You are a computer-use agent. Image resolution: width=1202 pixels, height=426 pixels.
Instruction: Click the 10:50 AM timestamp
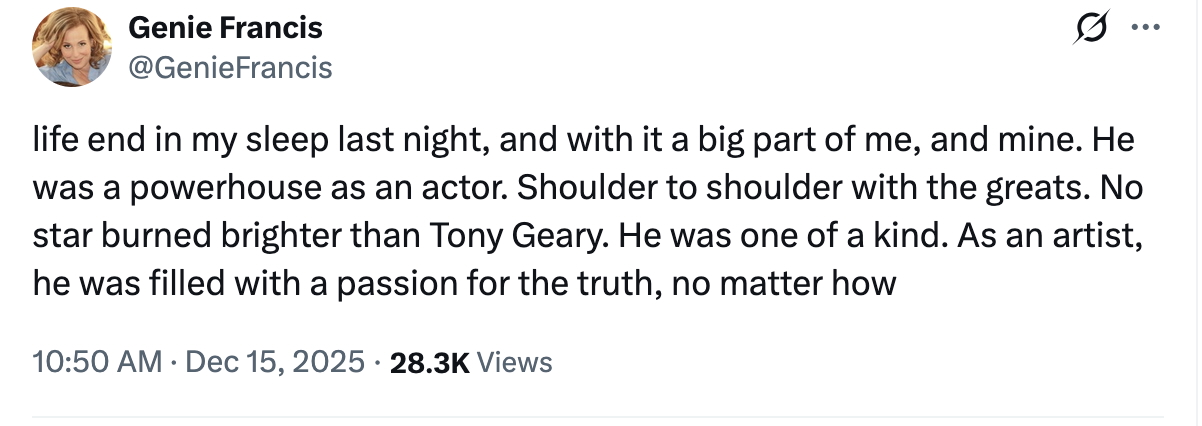96,362
